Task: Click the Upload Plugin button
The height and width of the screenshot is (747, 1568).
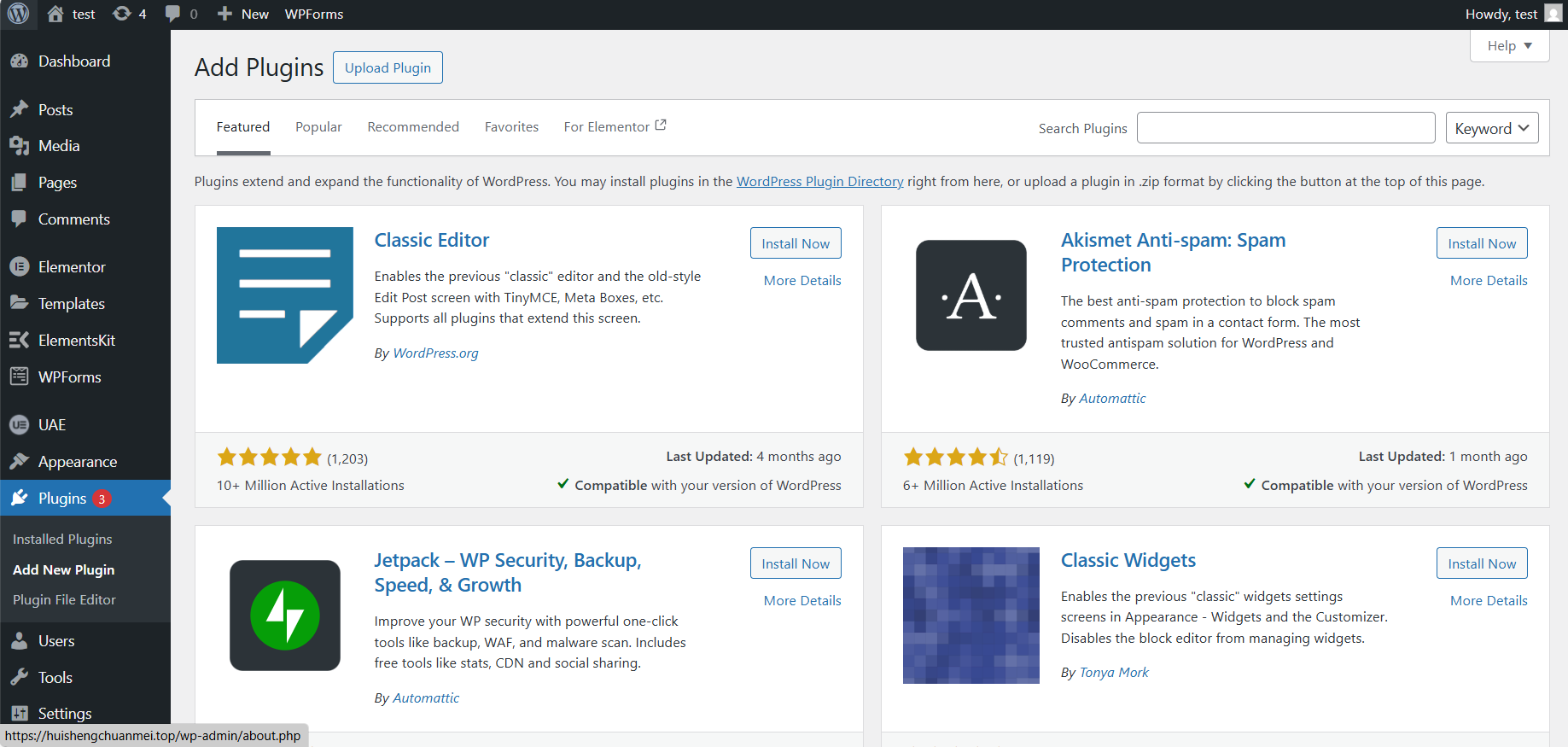Action: pos(388,68)
